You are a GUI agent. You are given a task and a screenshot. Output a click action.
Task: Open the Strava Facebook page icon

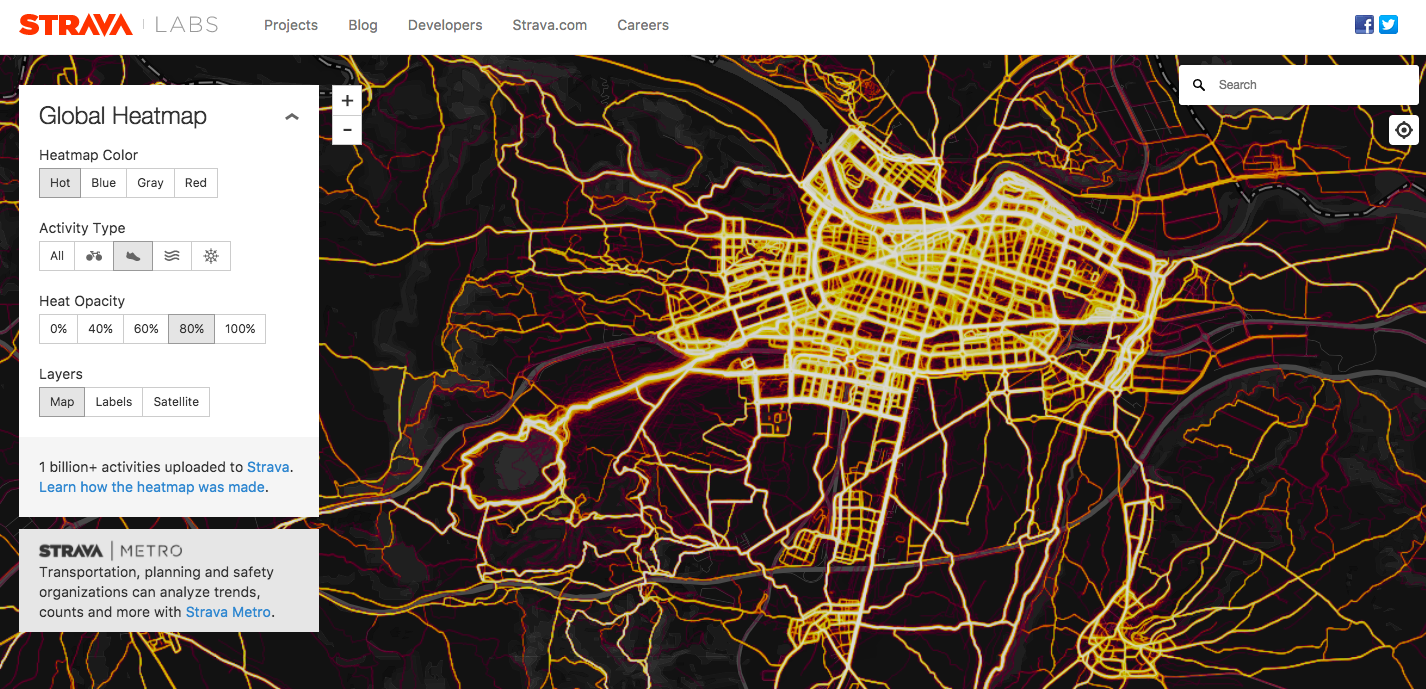coord(1364,25)
